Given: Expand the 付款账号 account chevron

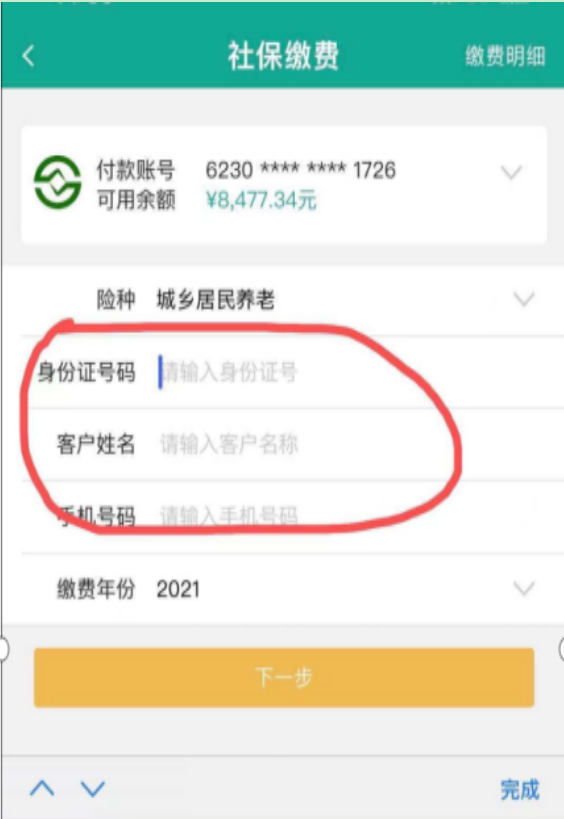Looking at the screenshot, I should click(511, 172).
